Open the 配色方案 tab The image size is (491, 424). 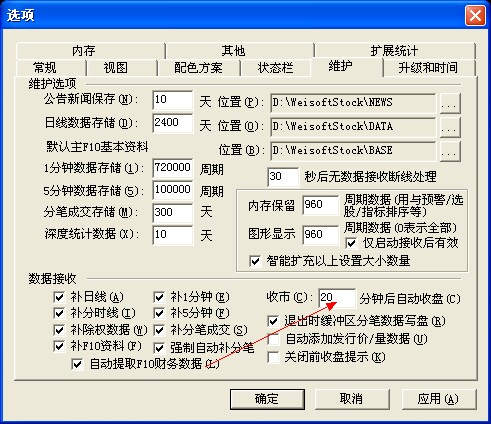[199, 68]
